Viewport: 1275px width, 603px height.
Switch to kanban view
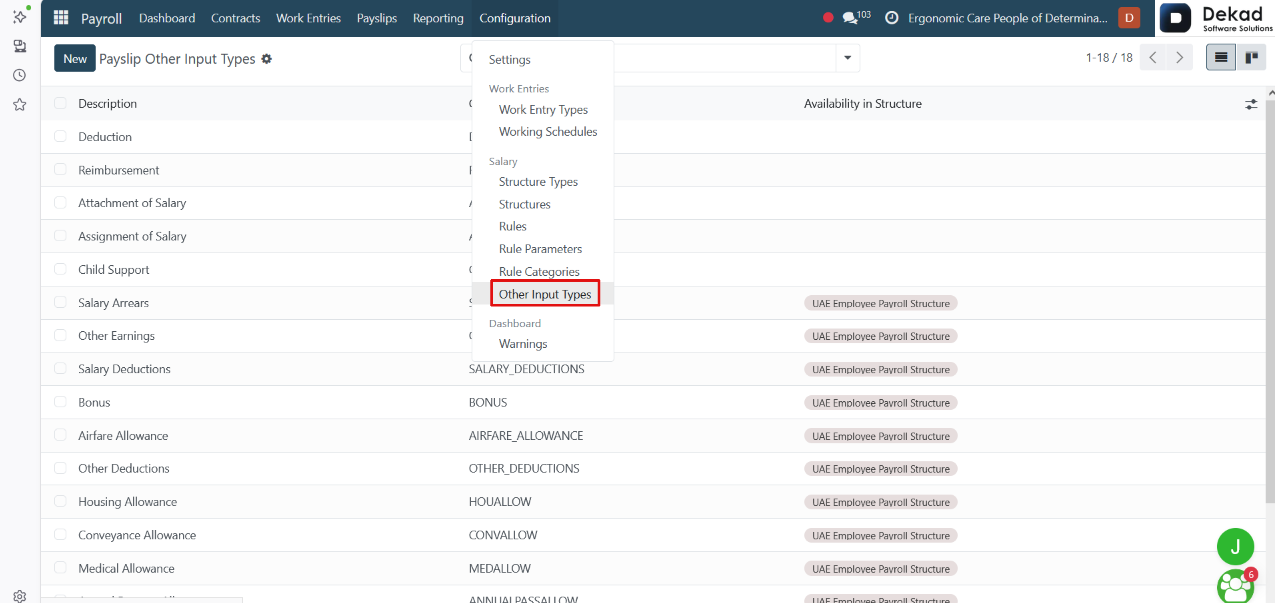pyautogui.click(x=1251, y=58)
